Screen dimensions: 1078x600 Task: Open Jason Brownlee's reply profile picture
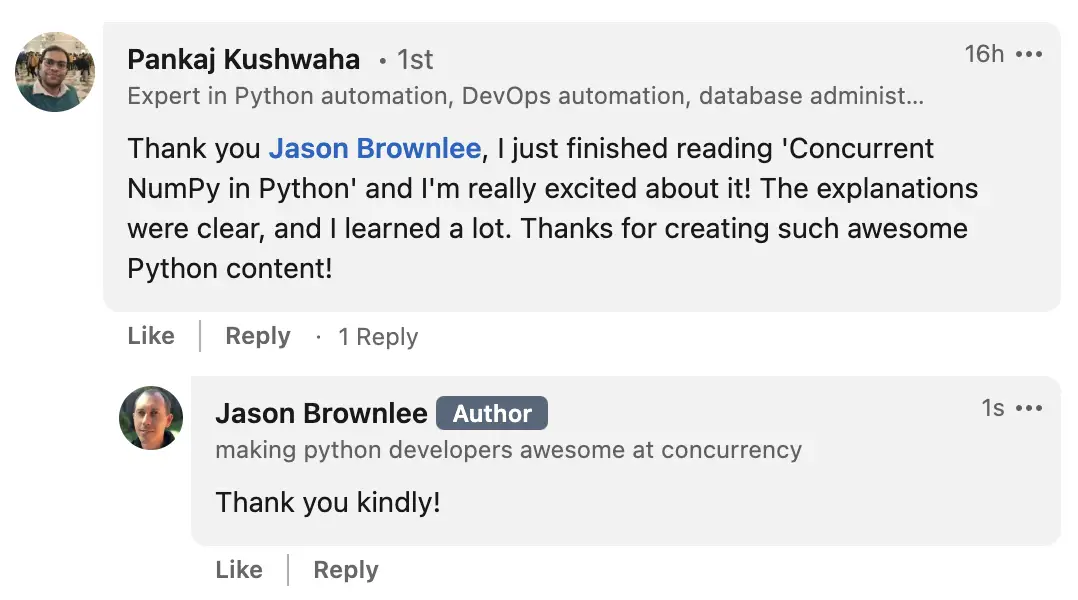(150, 418)
